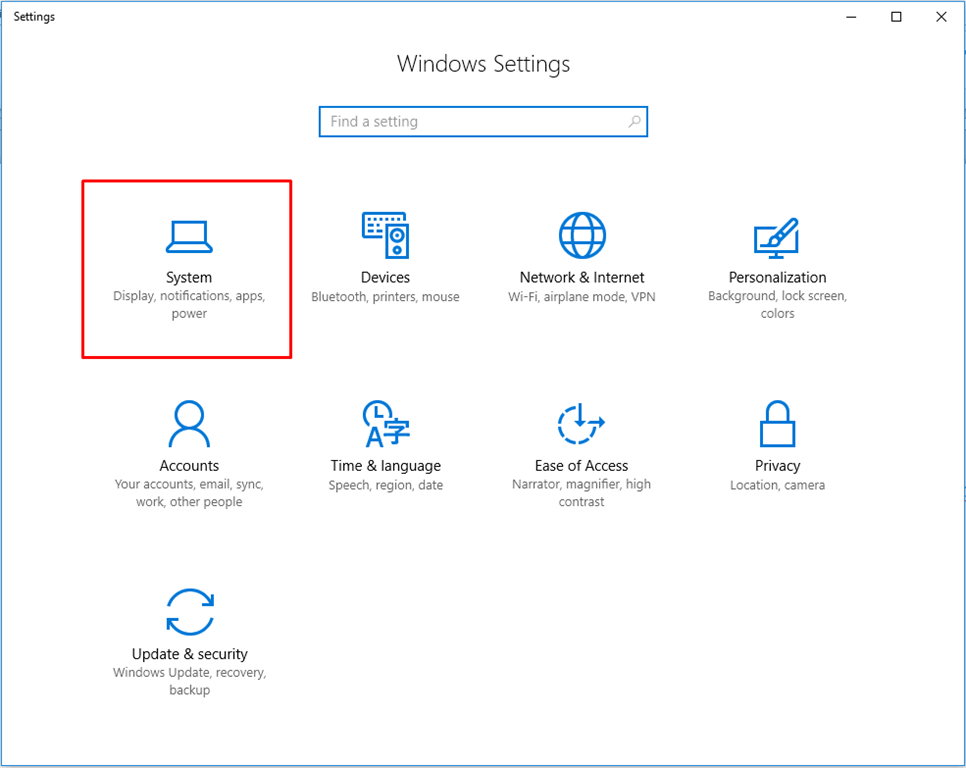Screen dimensions: 966x768
Task: Click the Time & language clock icon
Action: pyautogui.click(x=385, y=424)
